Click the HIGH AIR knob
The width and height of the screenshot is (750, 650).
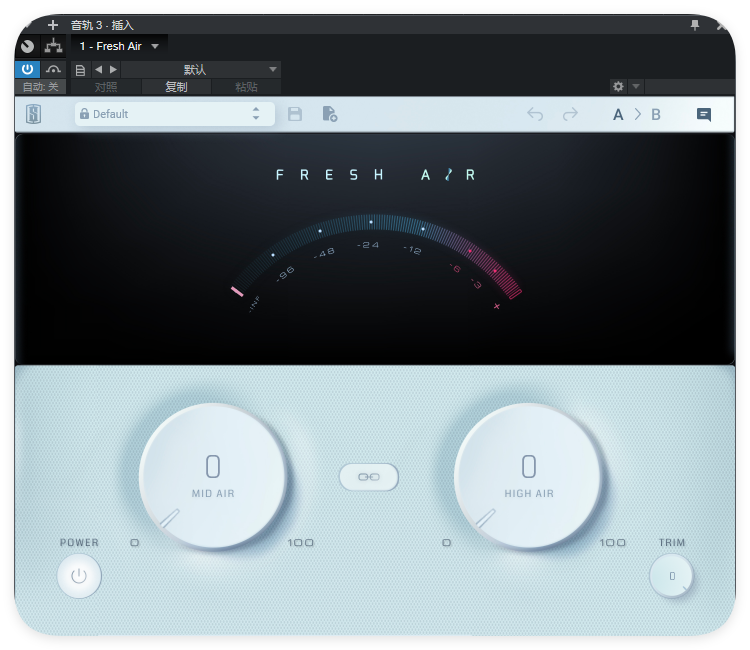coord(528,476)
